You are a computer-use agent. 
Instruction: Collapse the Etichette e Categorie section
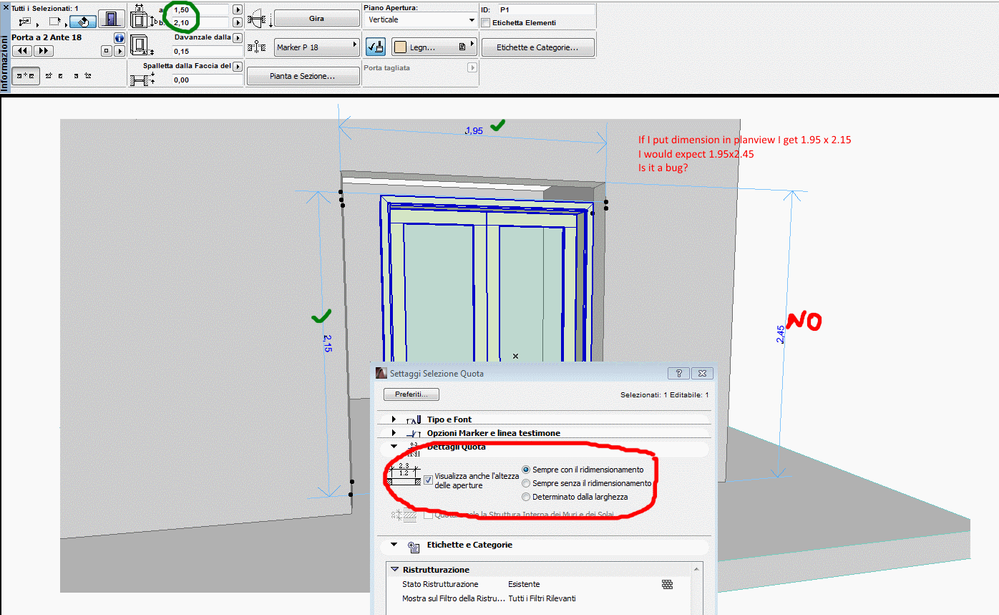pyautogui.click(x=394, y=545)
